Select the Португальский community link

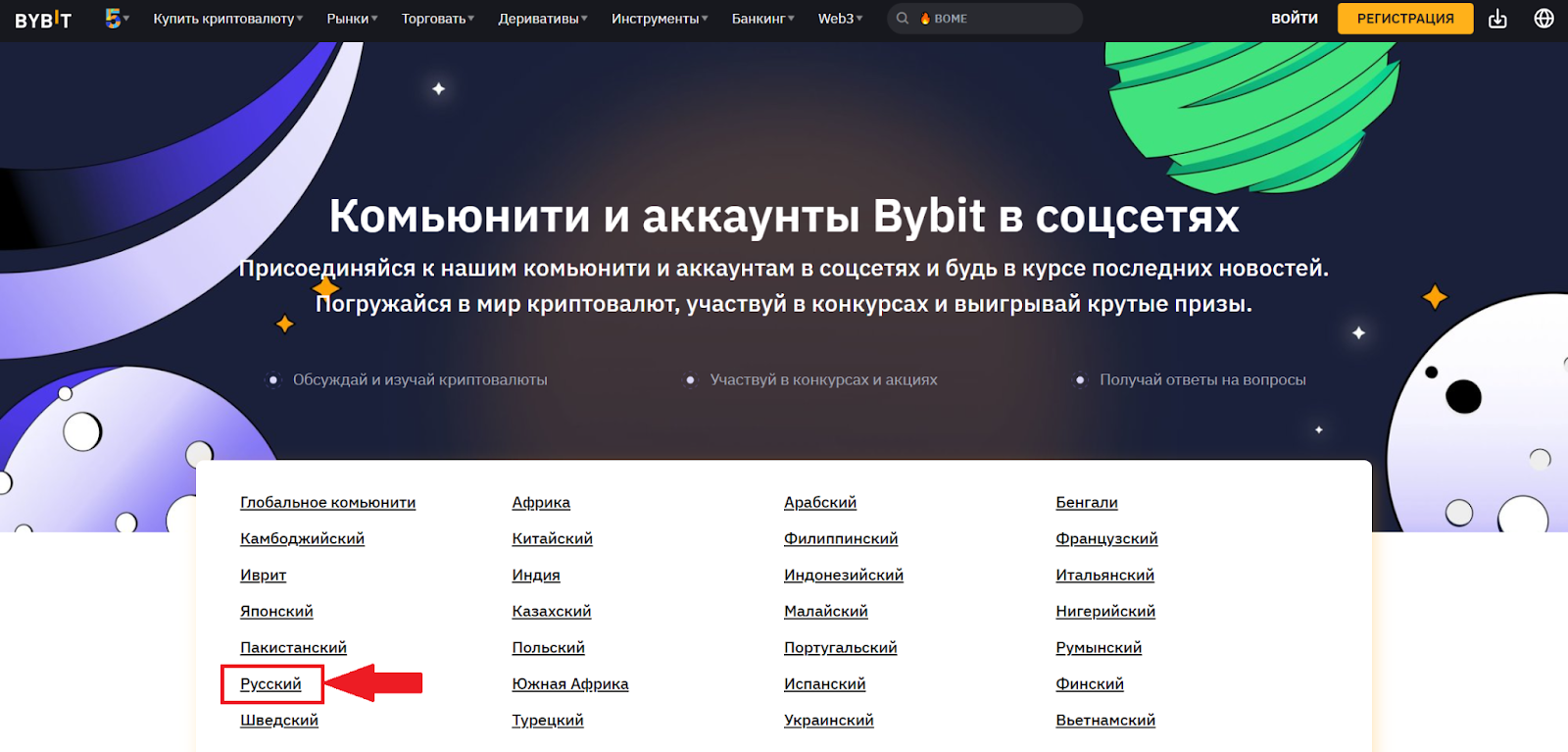pos(841,647)
